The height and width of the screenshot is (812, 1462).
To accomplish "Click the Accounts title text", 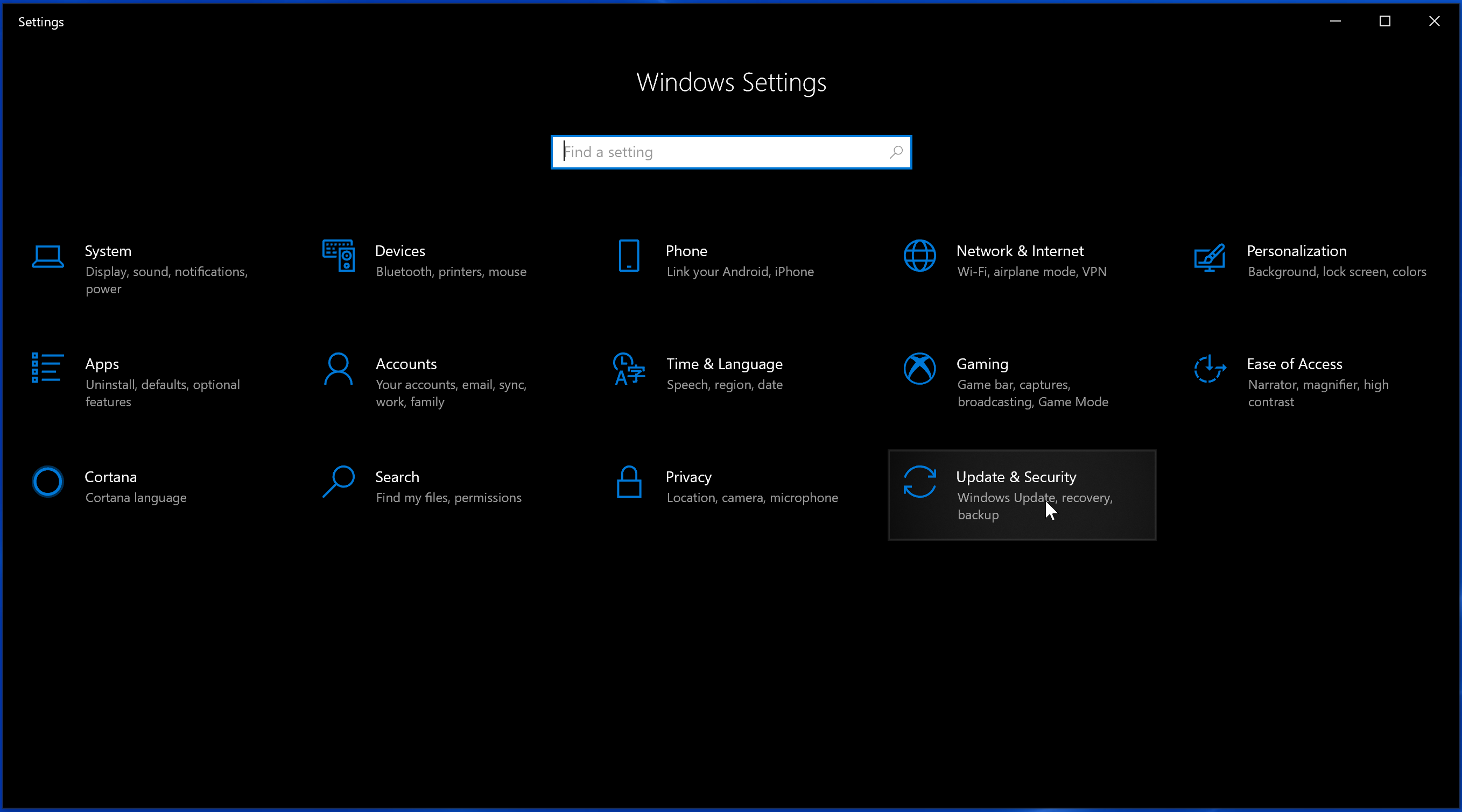I will coord(406,364).
